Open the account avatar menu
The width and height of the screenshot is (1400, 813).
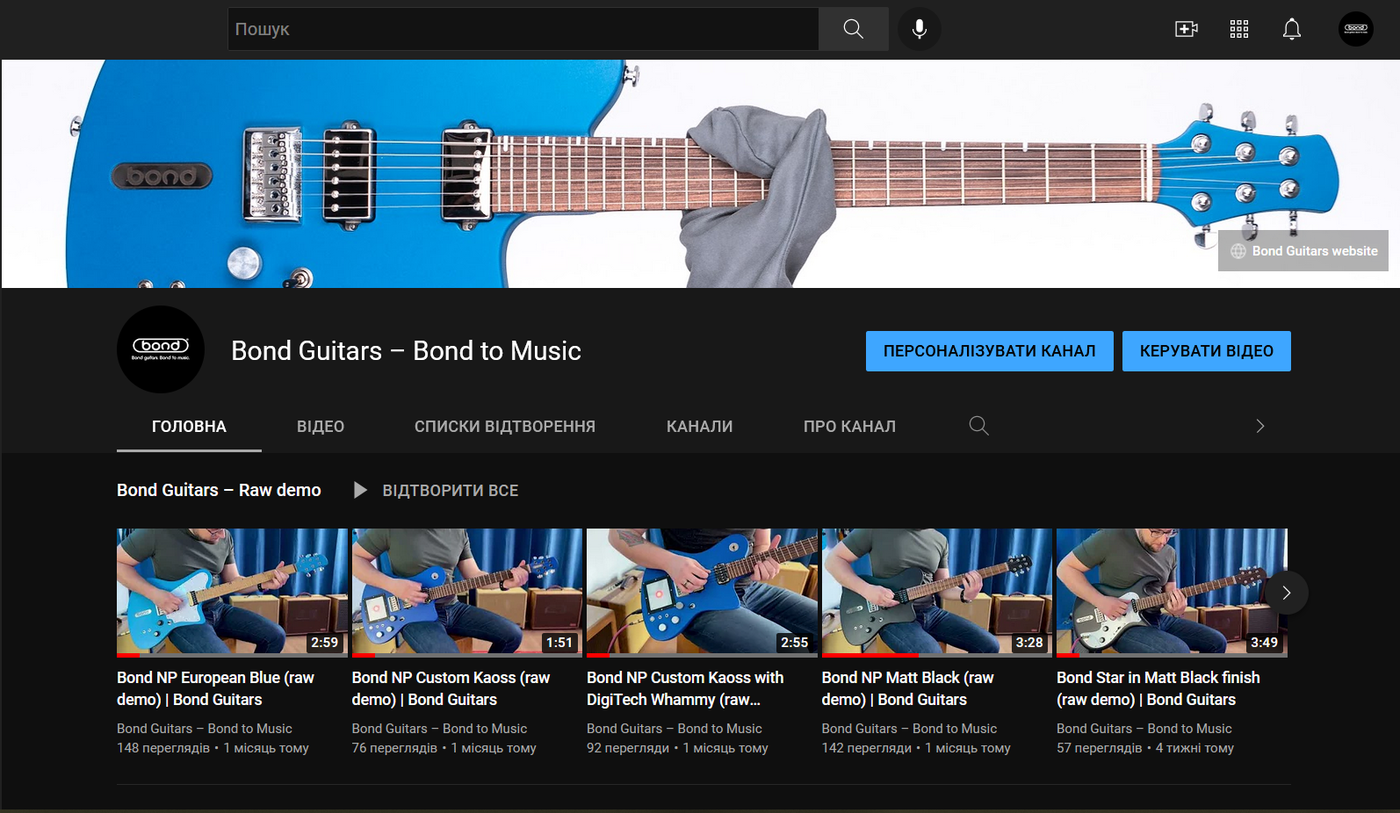(1356, 29)
